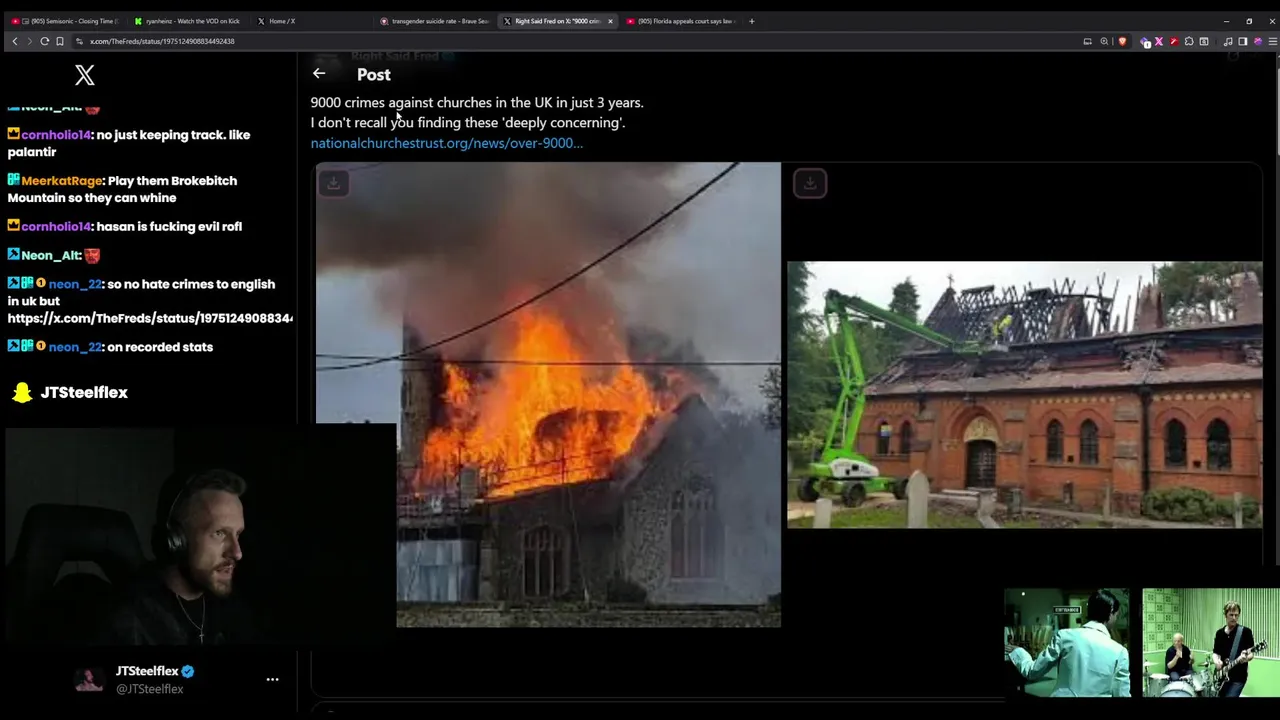Toggle the browser sidebar panel icon
The width and height of the screenshot is (1280, 720).
pos(1243,41)
